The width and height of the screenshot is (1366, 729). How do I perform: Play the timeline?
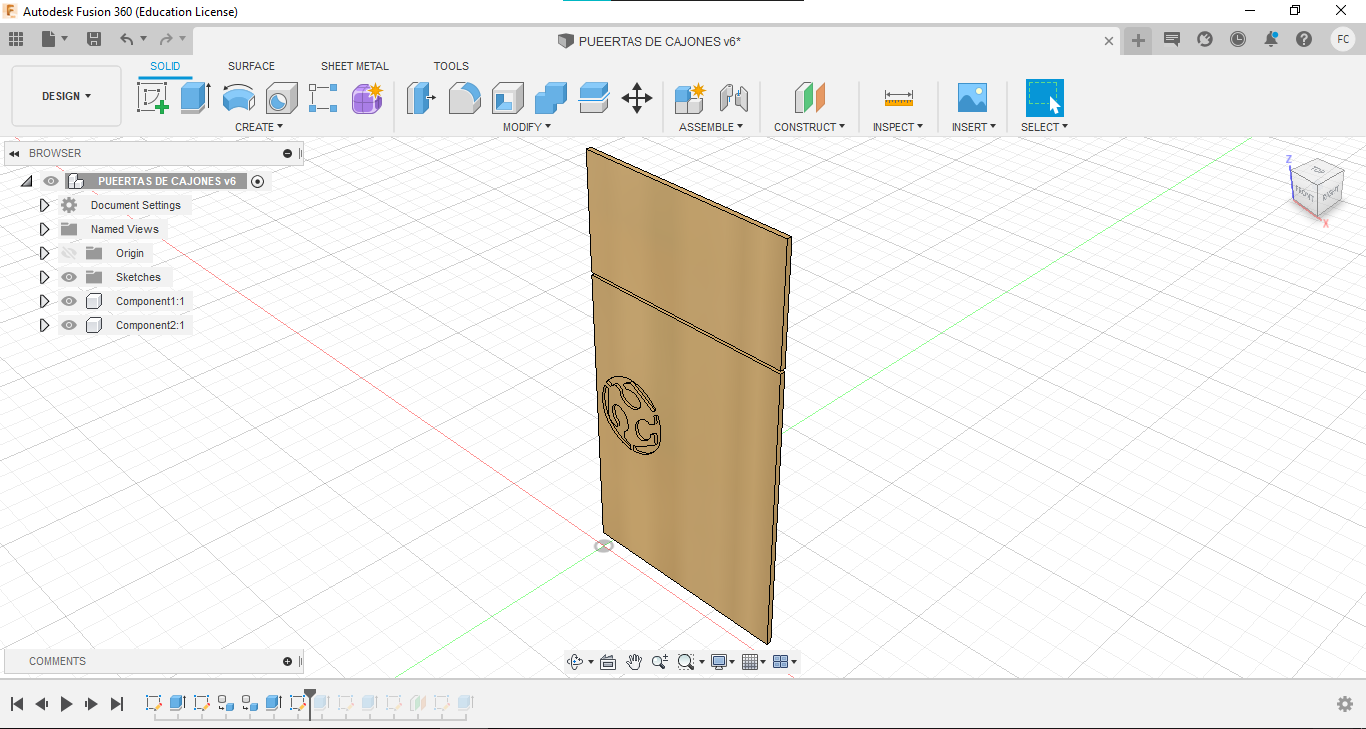(66, 704)
